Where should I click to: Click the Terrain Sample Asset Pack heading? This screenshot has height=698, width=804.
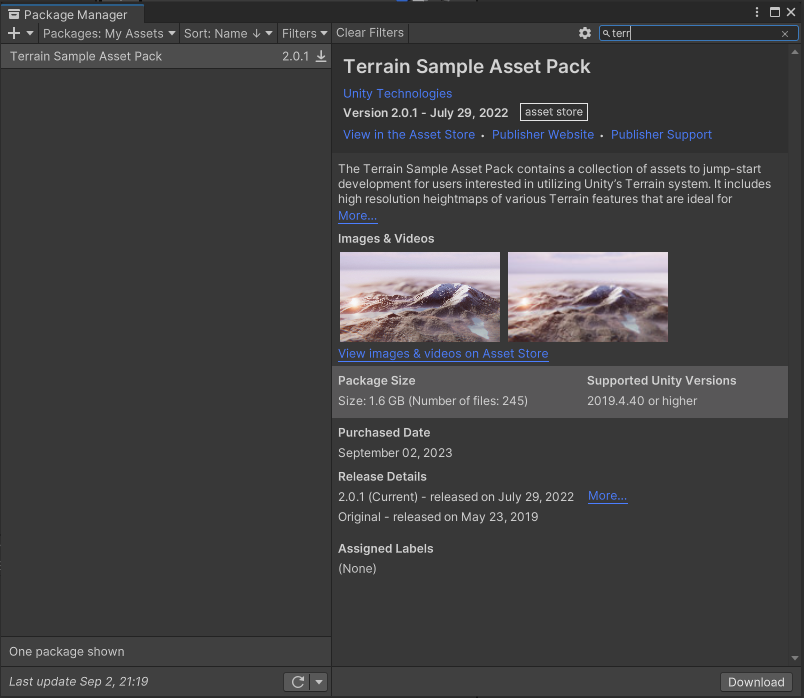[x=467, y=67]
